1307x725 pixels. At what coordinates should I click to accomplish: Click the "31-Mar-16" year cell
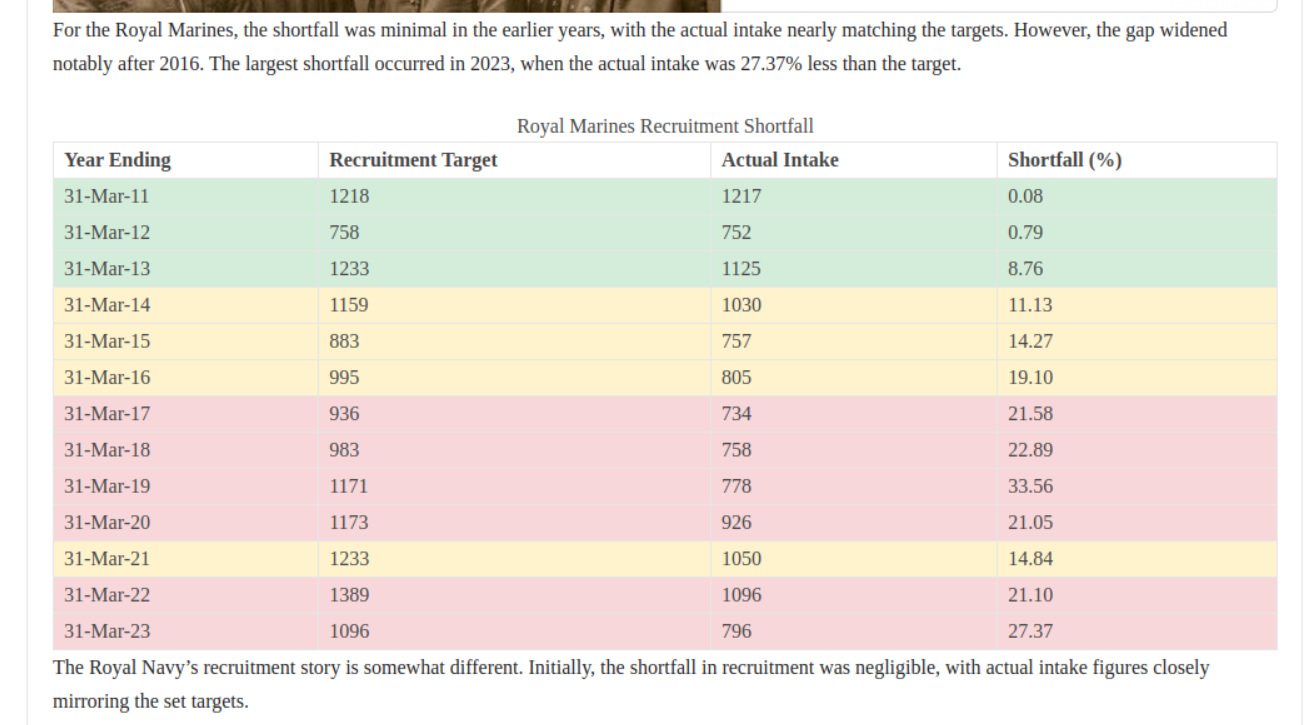[186, 378]
